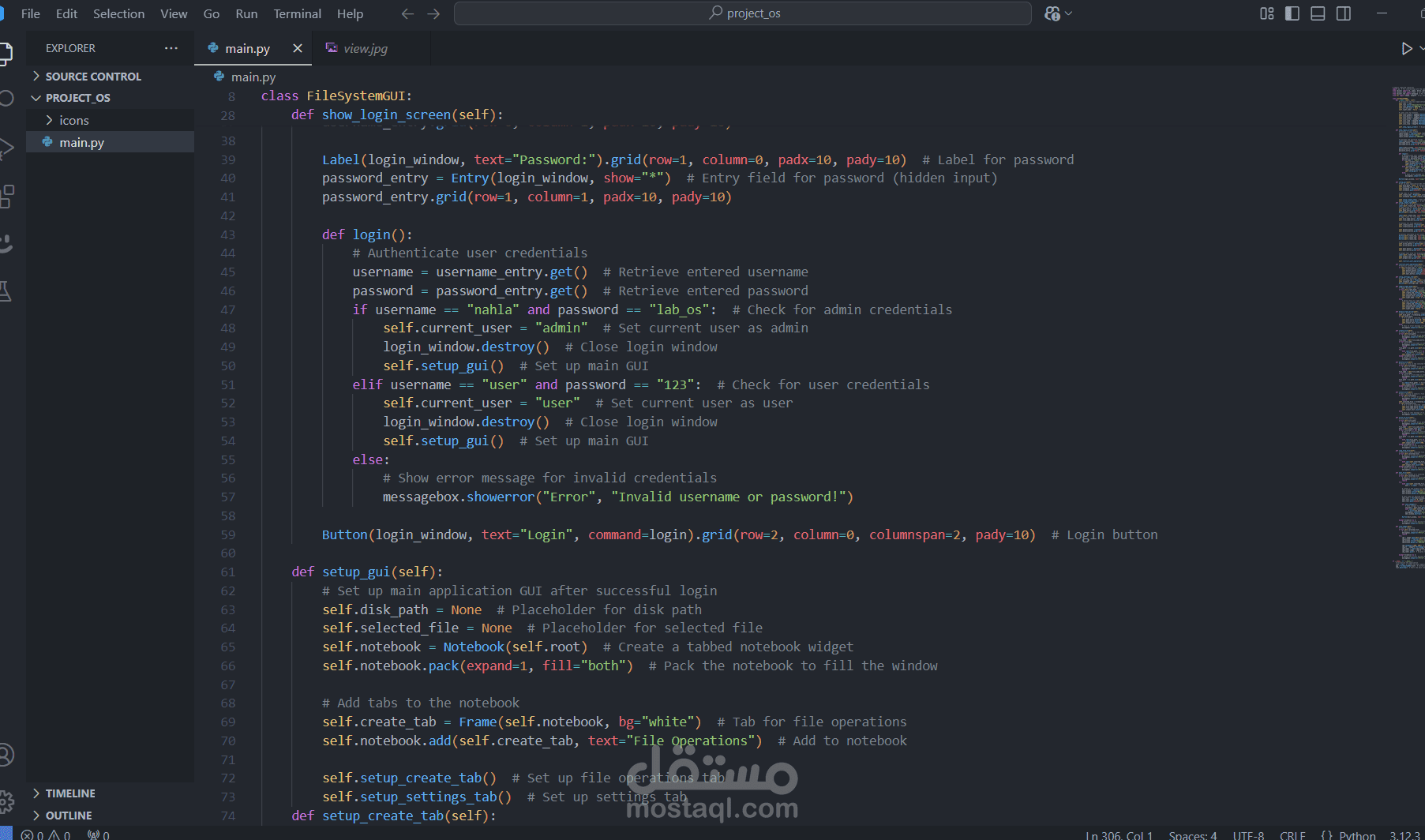Open forwarded ports indicator in the status bar
This screenshot has width=1425, height=840.
point(98,834)
